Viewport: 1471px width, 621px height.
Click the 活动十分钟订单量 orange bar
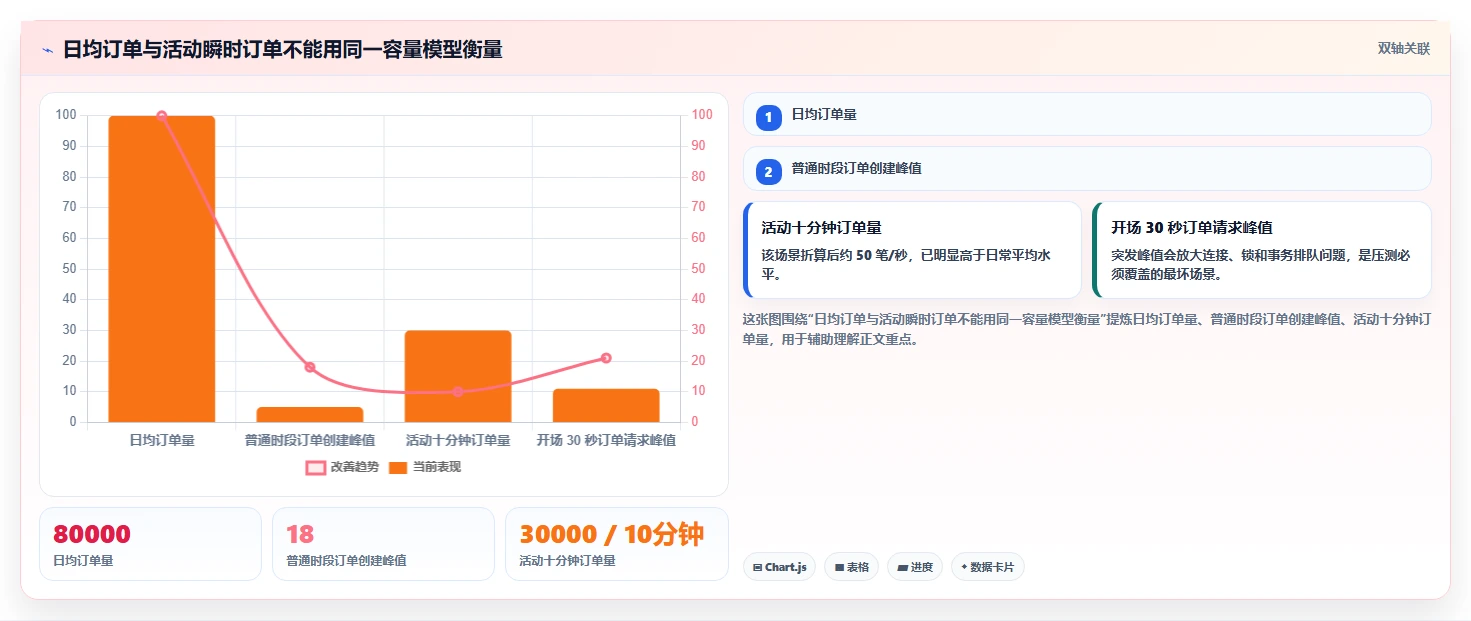[458, 376]
